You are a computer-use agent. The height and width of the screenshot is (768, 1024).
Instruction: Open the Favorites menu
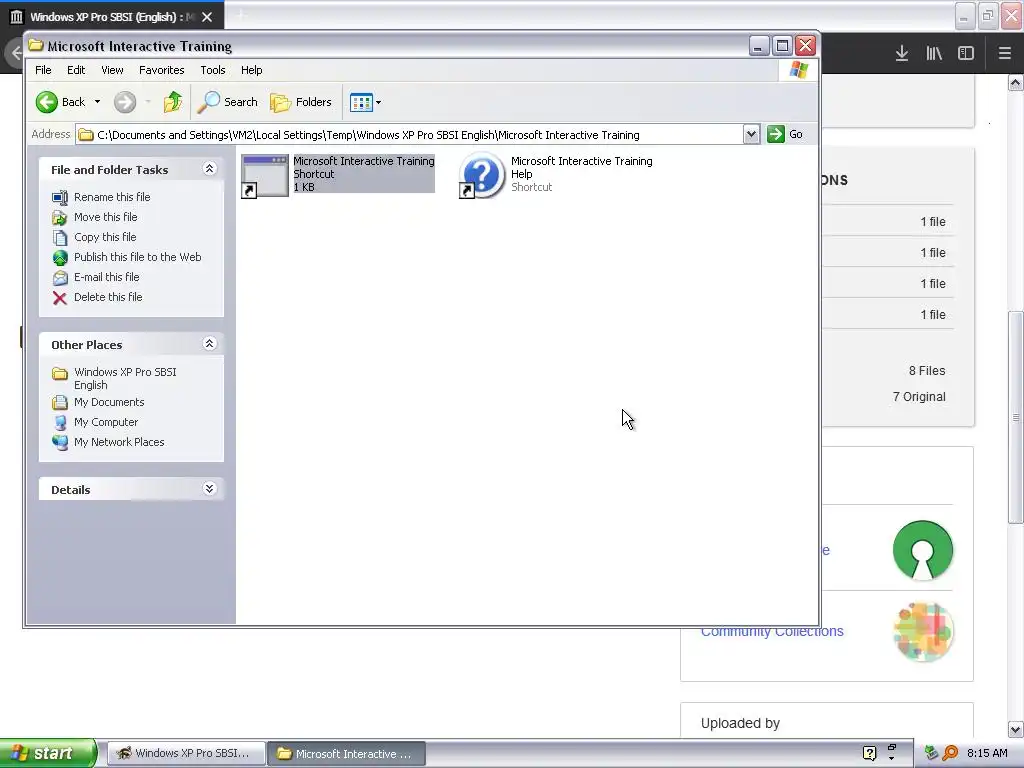click(161, 70)
